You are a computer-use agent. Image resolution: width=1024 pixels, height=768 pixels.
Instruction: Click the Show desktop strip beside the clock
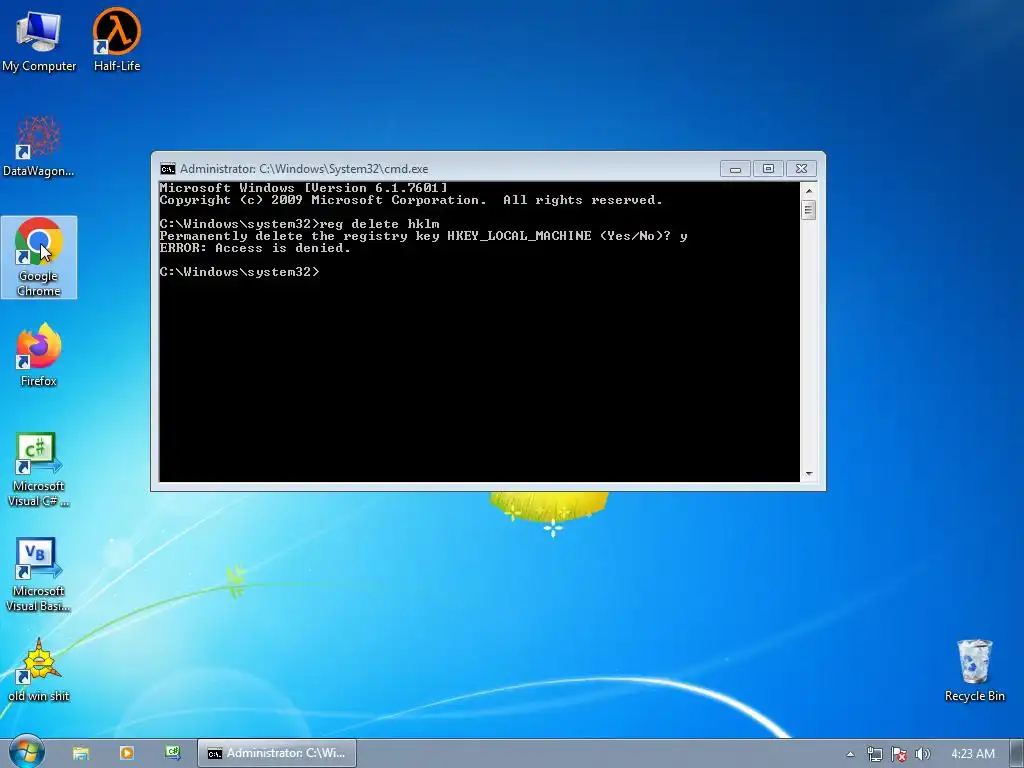1017,754
